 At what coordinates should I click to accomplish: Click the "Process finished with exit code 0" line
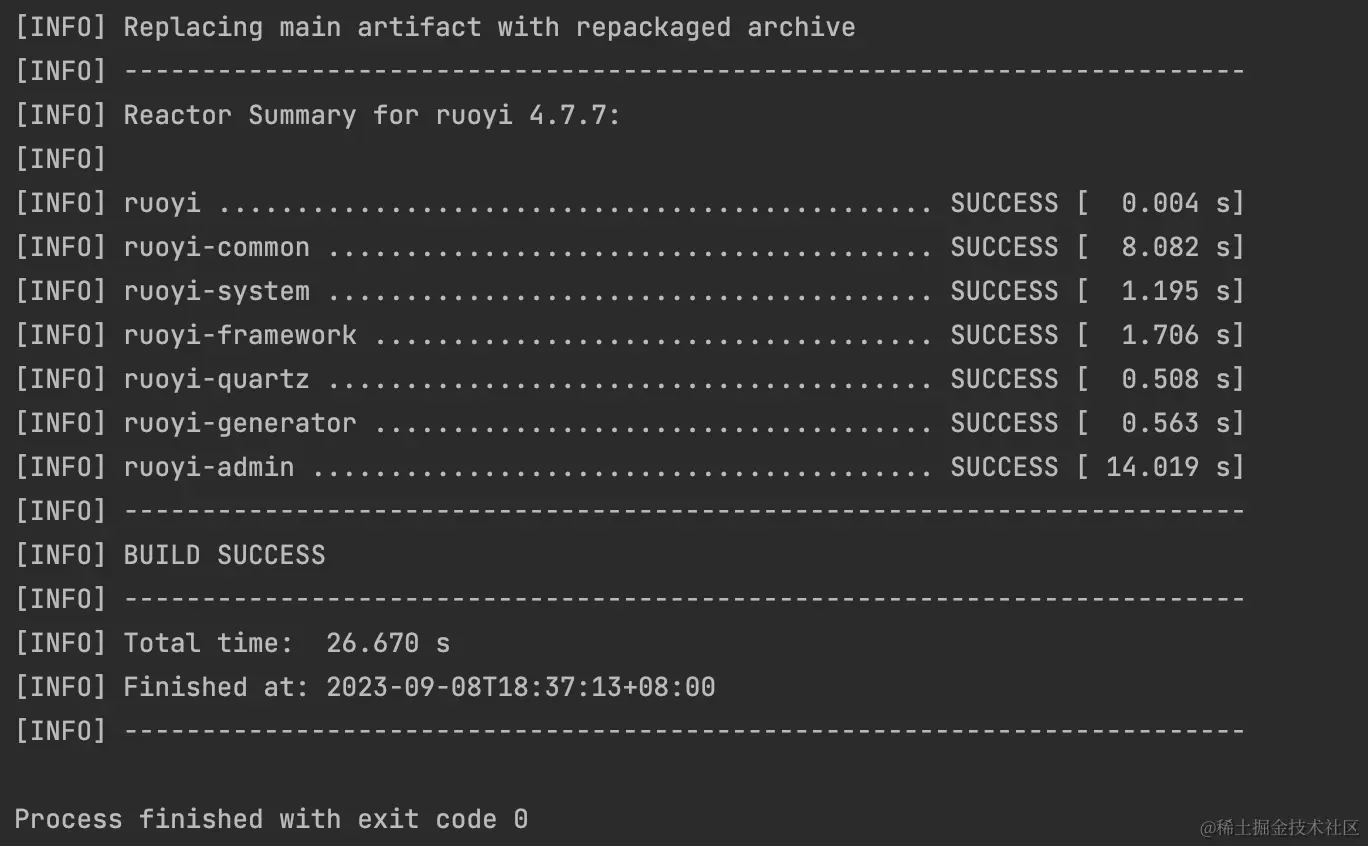pos(271,819)
